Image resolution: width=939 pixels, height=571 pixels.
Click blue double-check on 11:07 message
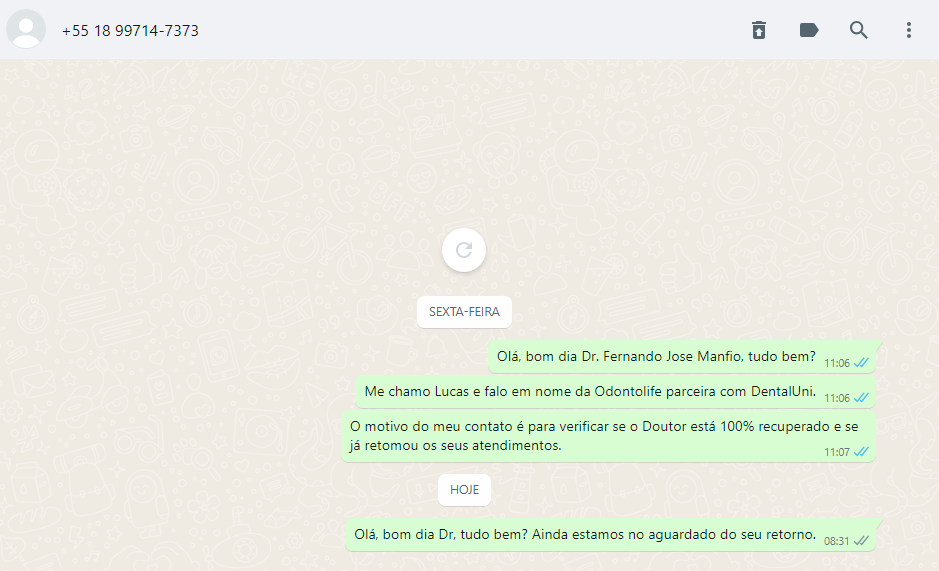(861, 451)
